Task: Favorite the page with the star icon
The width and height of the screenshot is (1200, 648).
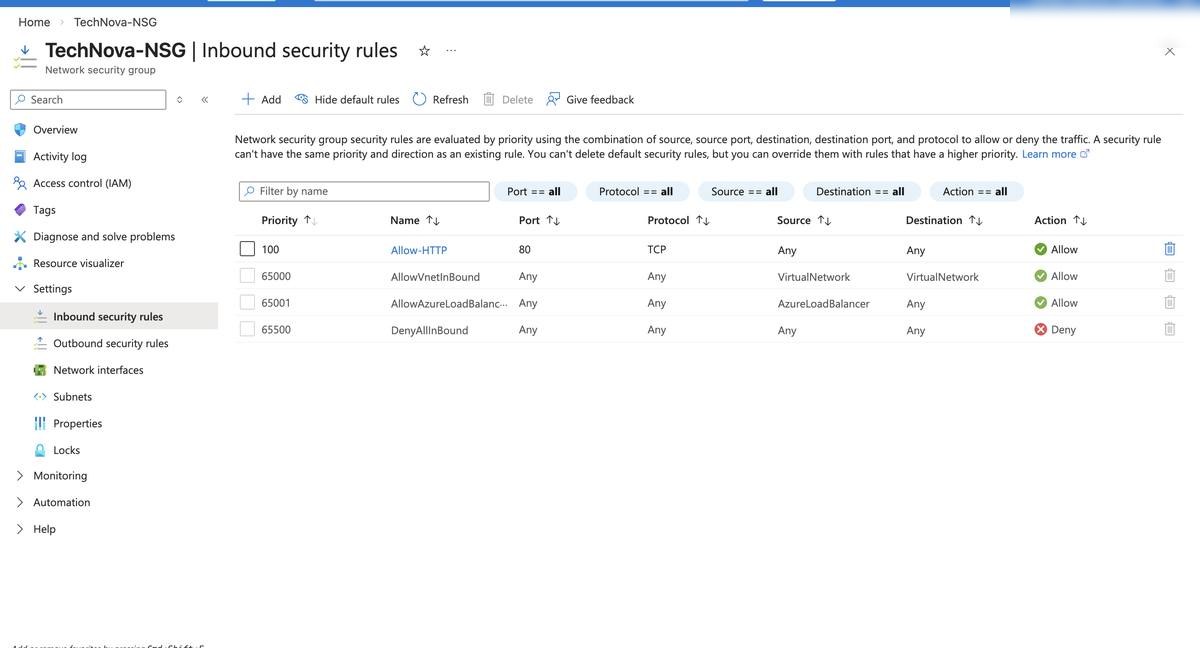Action: 424,51
